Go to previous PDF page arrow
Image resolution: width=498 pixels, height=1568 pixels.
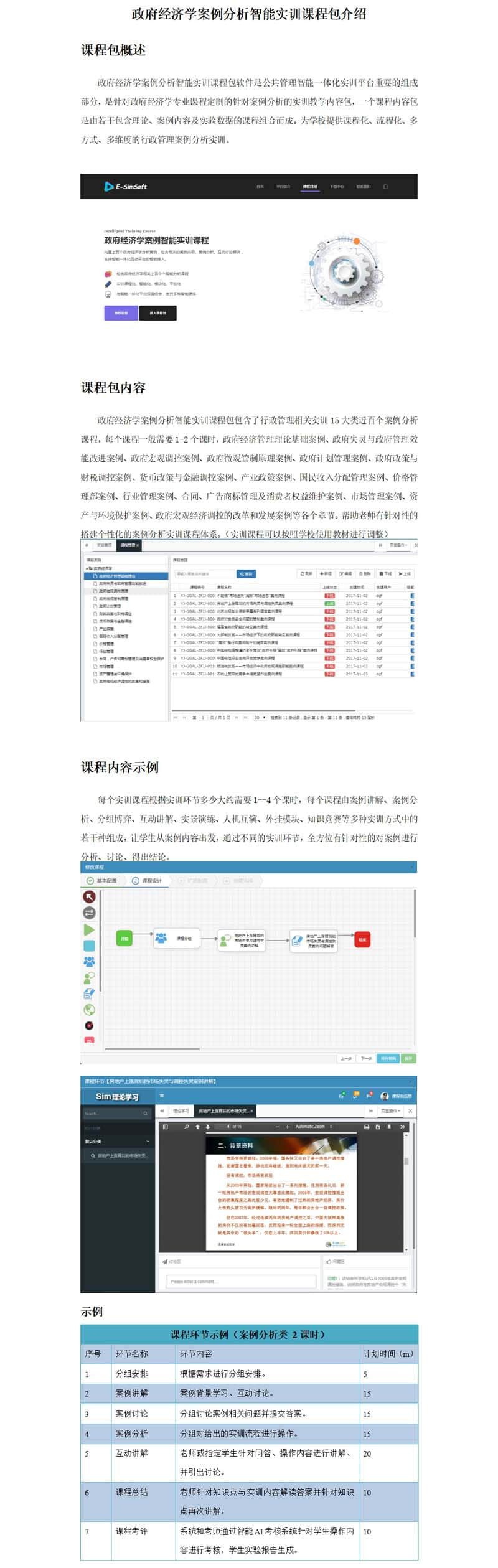click(198, 1127)
